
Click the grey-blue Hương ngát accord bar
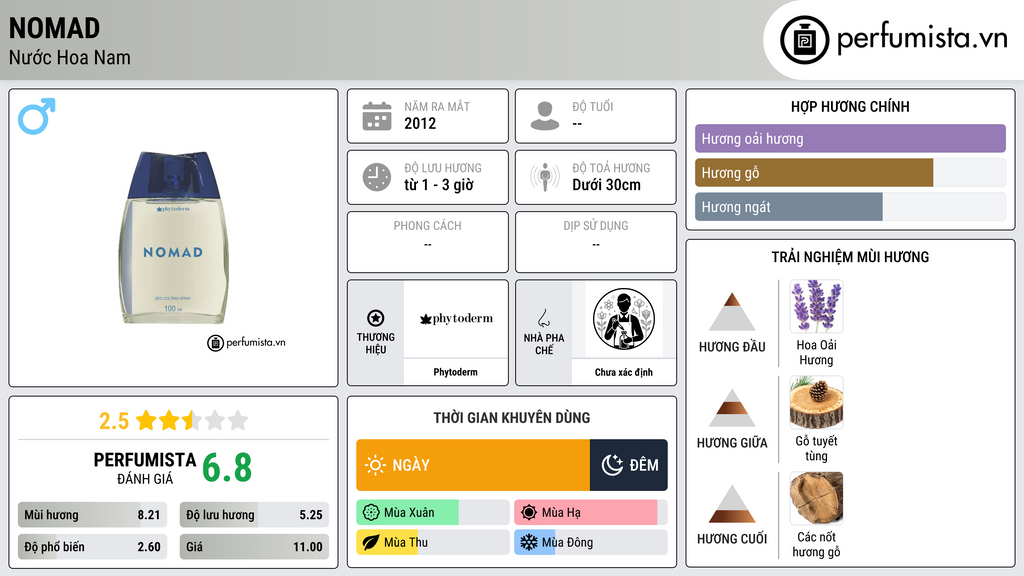[x=788, y=206]
